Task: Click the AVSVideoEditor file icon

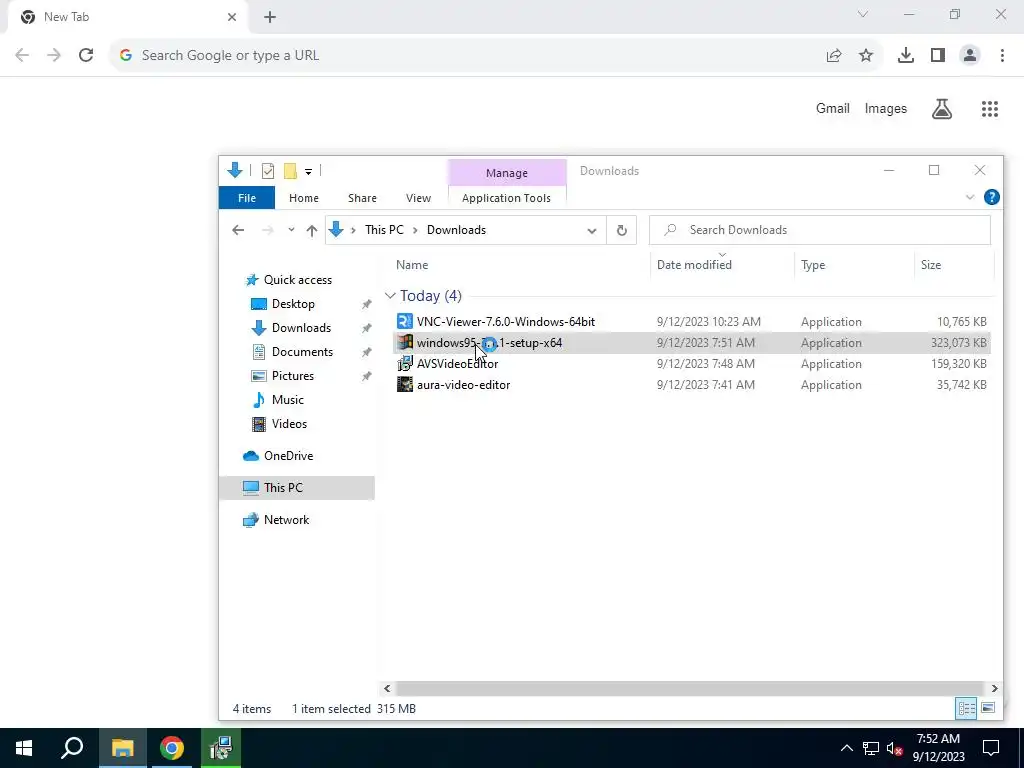Action: click(x=405, y=364)
